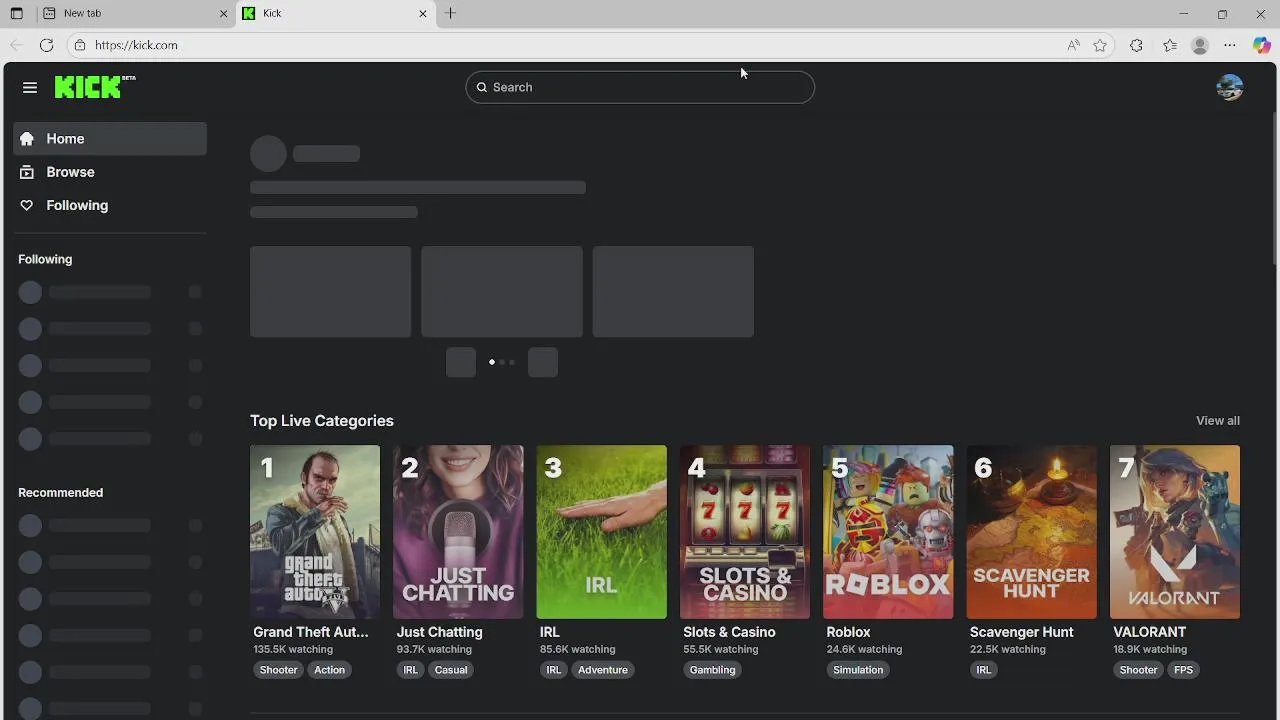Open the Favorites list icon

1170,45
